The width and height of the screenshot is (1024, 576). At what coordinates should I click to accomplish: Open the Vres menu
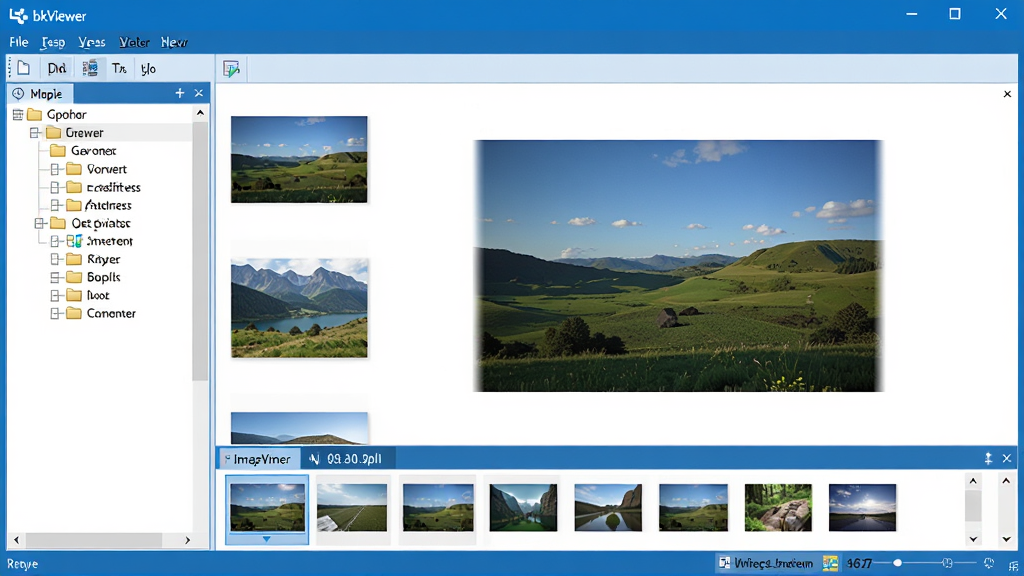click(91, 42)
